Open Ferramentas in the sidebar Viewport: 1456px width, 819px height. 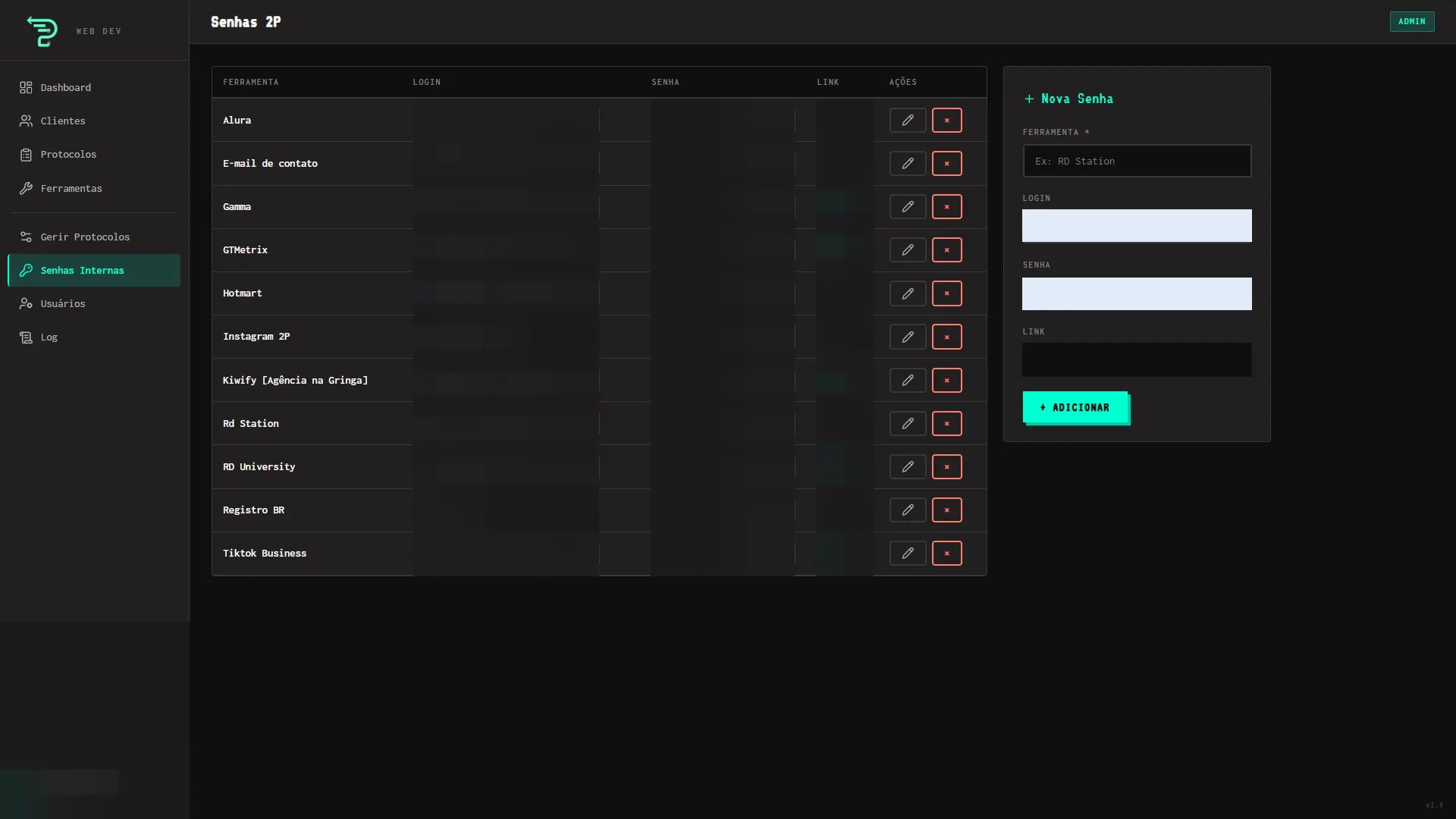tap(94, 188)
